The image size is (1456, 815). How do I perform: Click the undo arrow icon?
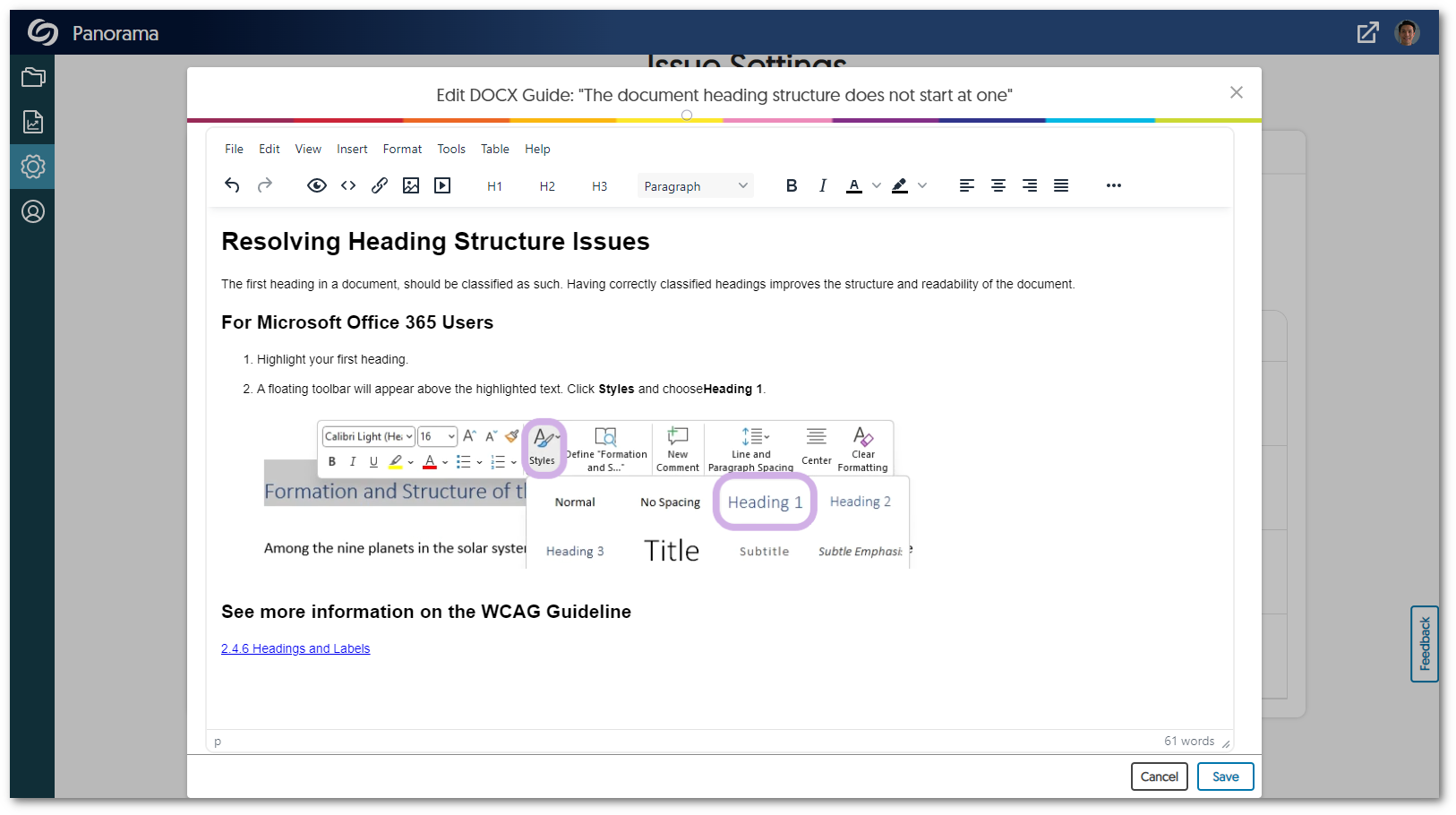(232, 185)
